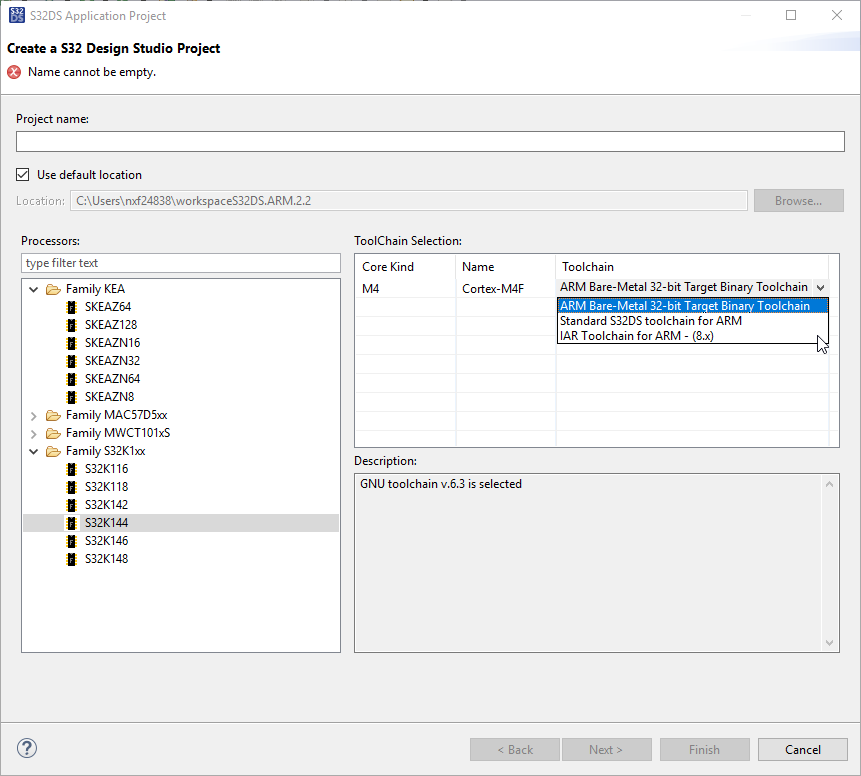The image size is (861, 776).
Task: Select processor SKEAZ128 label
Action: tap(111, 325)
